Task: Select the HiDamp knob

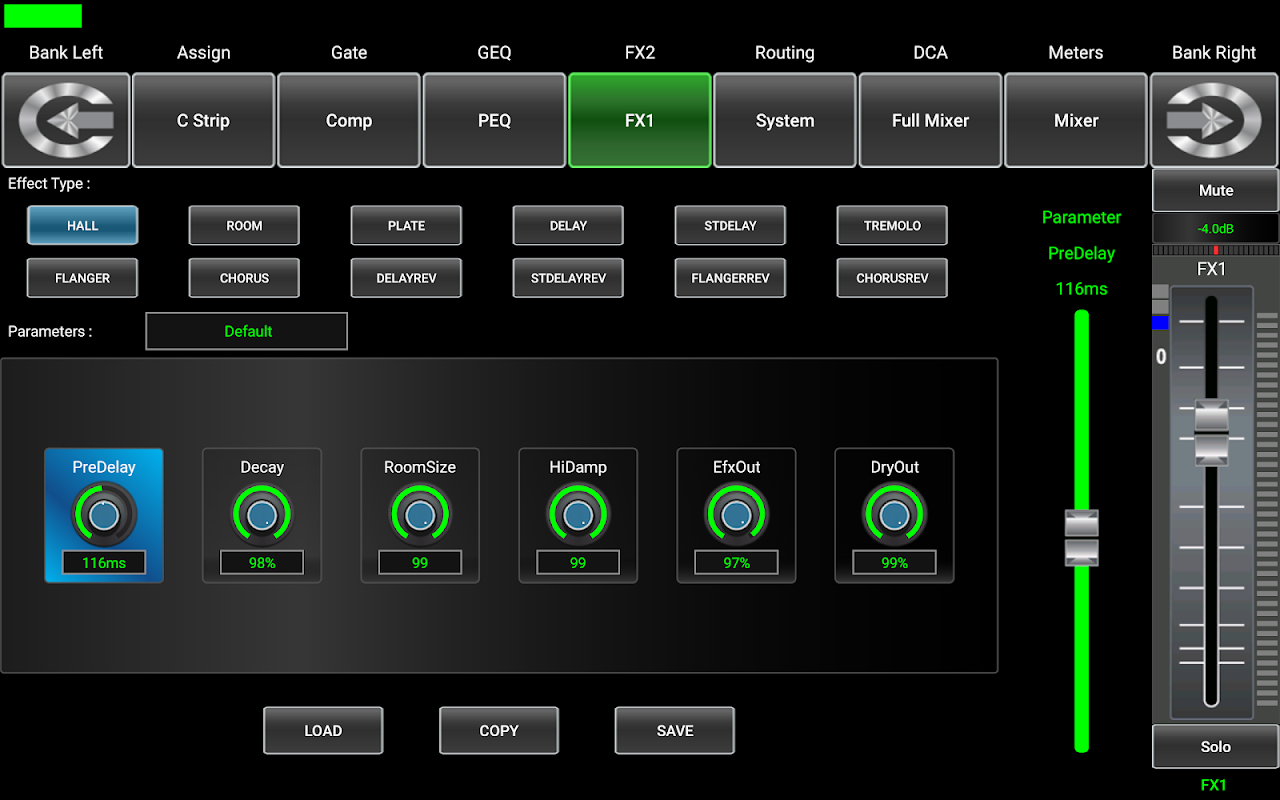Action: (x=578, y=516)
